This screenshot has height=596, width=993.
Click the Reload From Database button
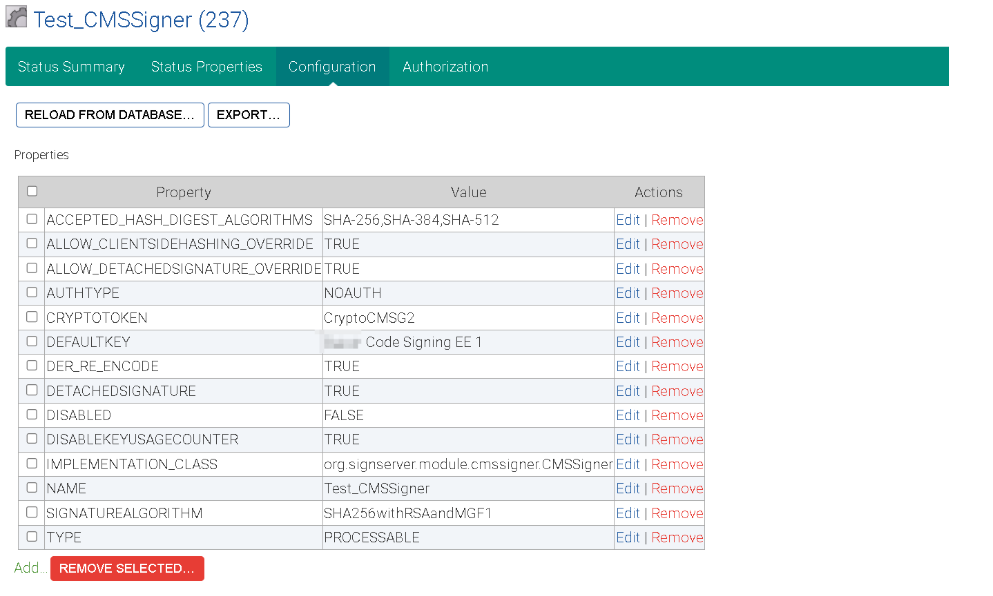coord(110,115)
